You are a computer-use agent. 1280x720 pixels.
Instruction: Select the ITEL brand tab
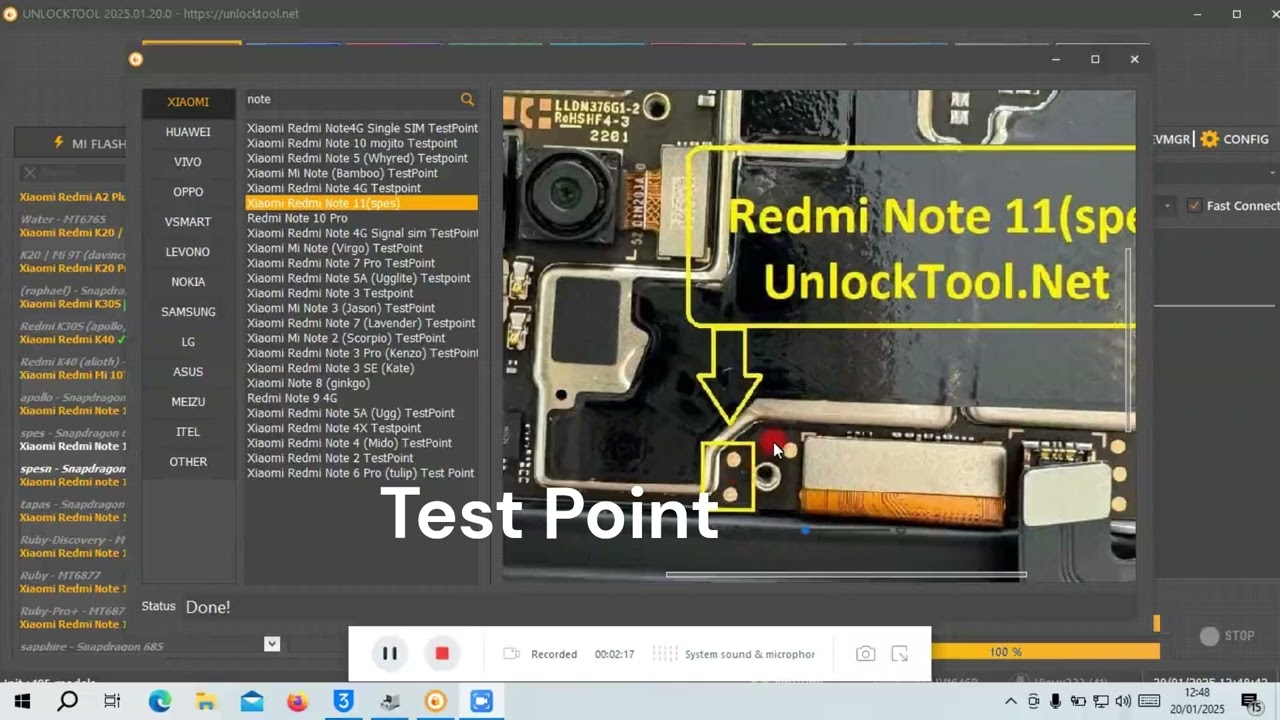pos(188,432)
